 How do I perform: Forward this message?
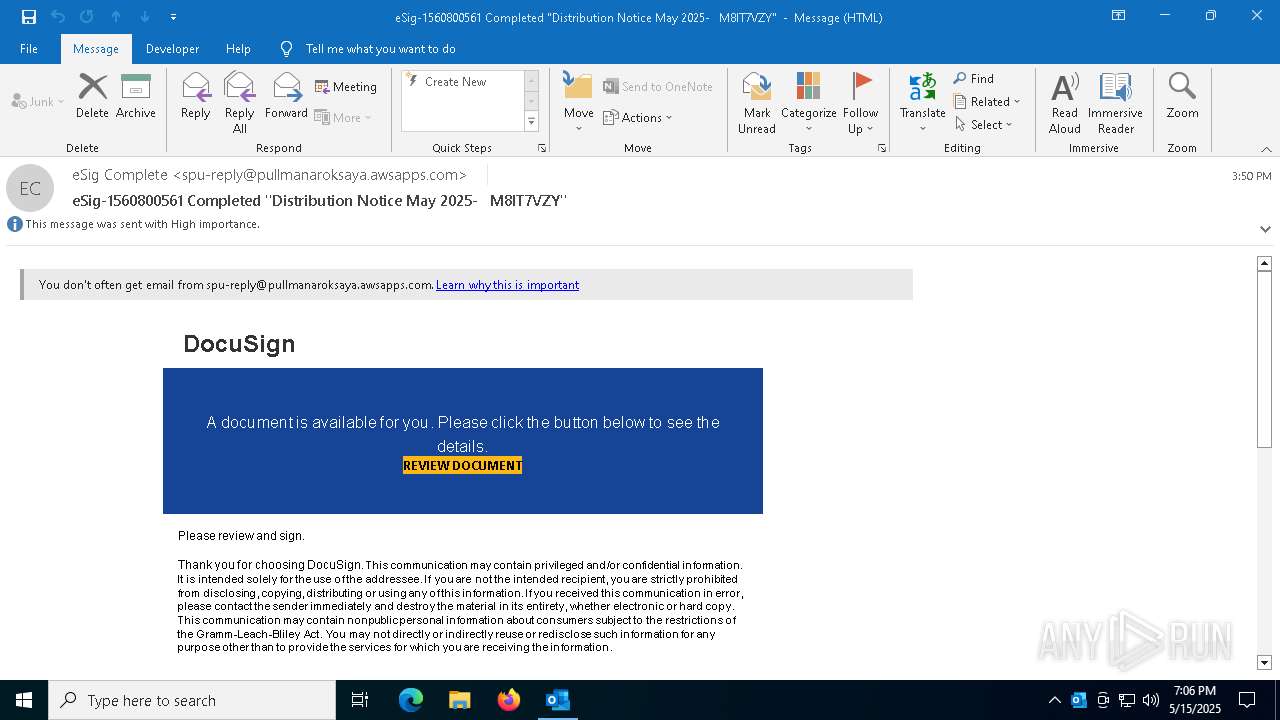click(x=286, y=96)
